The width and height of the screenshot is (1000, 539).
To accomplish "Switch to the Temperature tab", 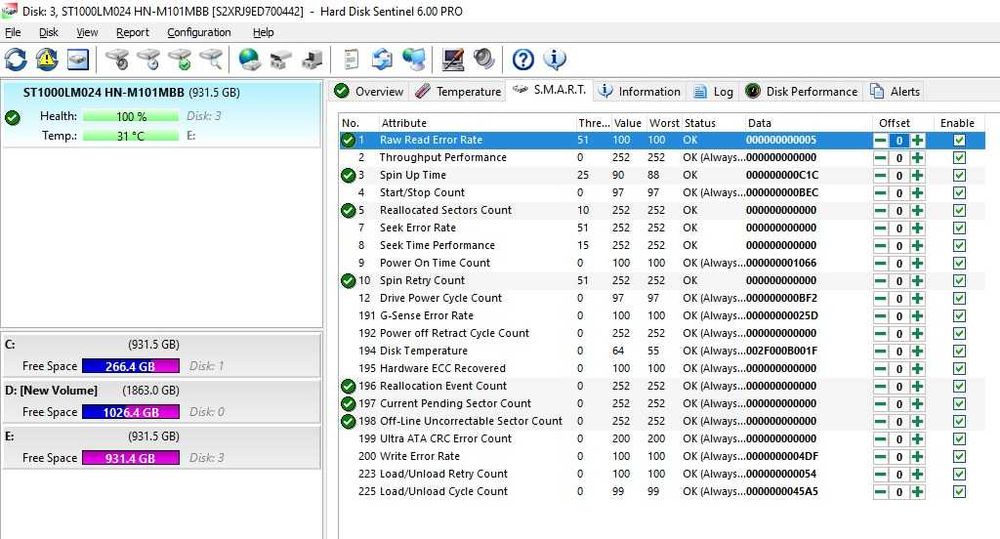I will click(x=457, y=91).
